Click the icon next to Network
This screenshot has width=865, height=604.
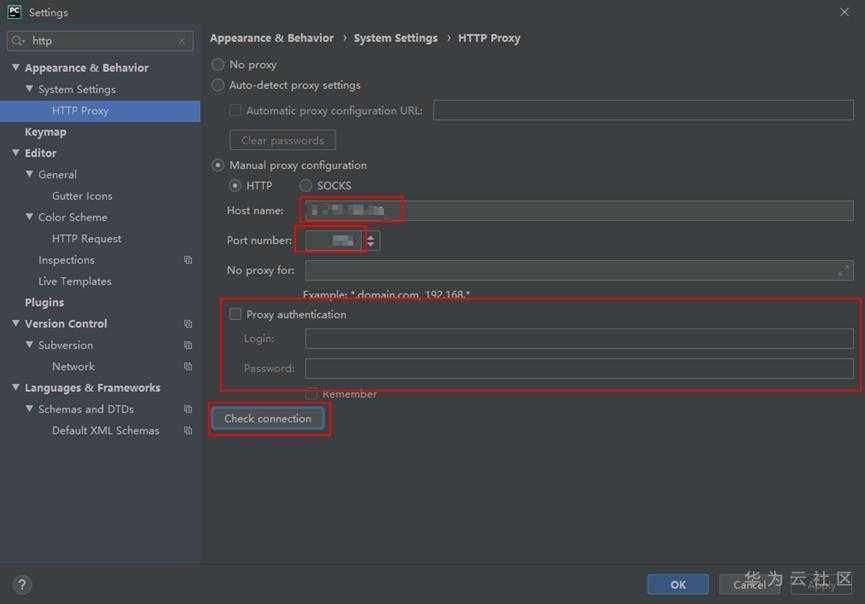tap(188, 366)
